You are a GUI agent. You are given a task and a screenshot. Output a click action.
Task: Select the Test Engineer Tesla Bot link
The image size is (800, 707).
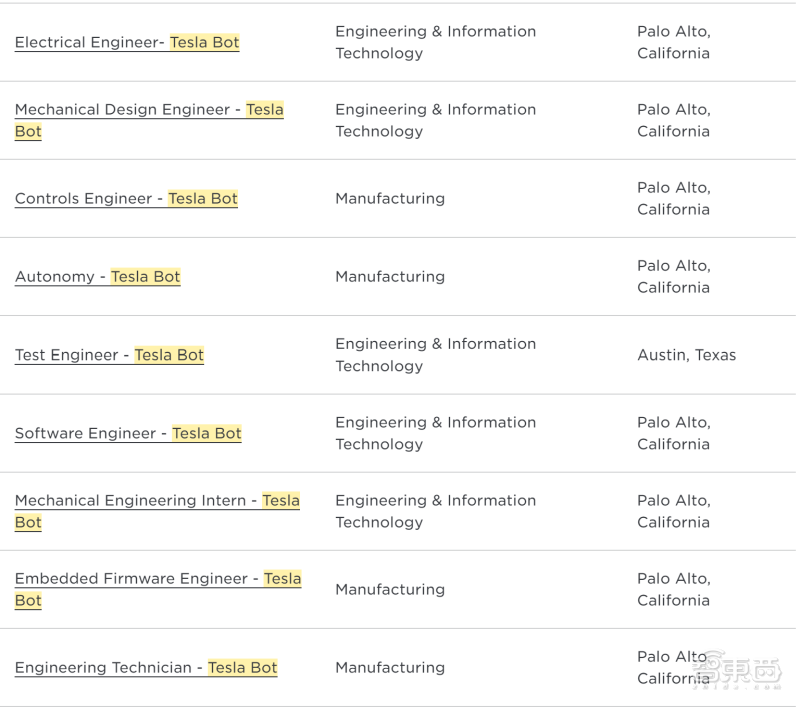pos(109,355)
